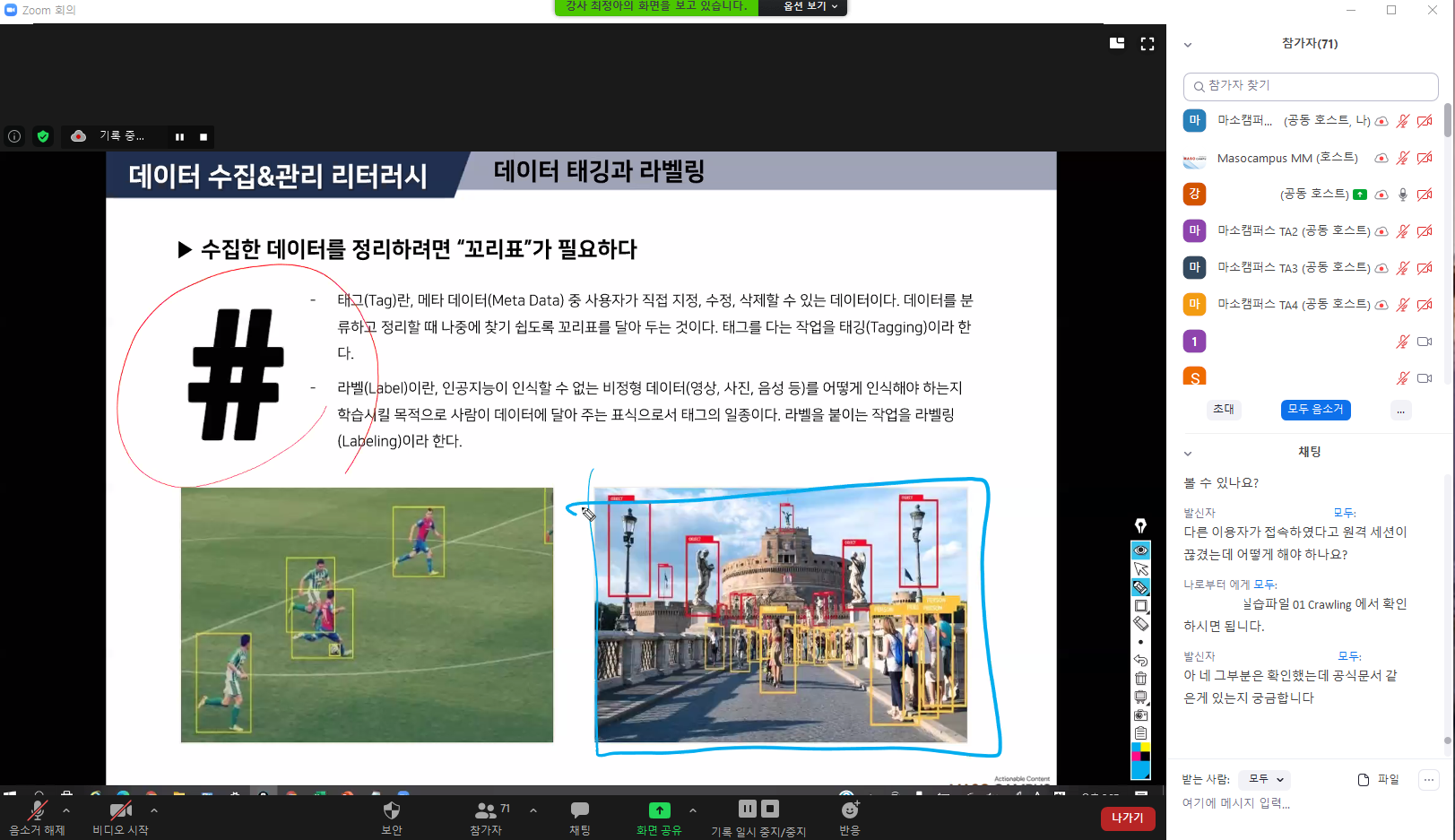Viewport: 1455px width, 840px height.
Task: Select the arrow cursor annotation tool
Action: click(x=1140, y=569)
